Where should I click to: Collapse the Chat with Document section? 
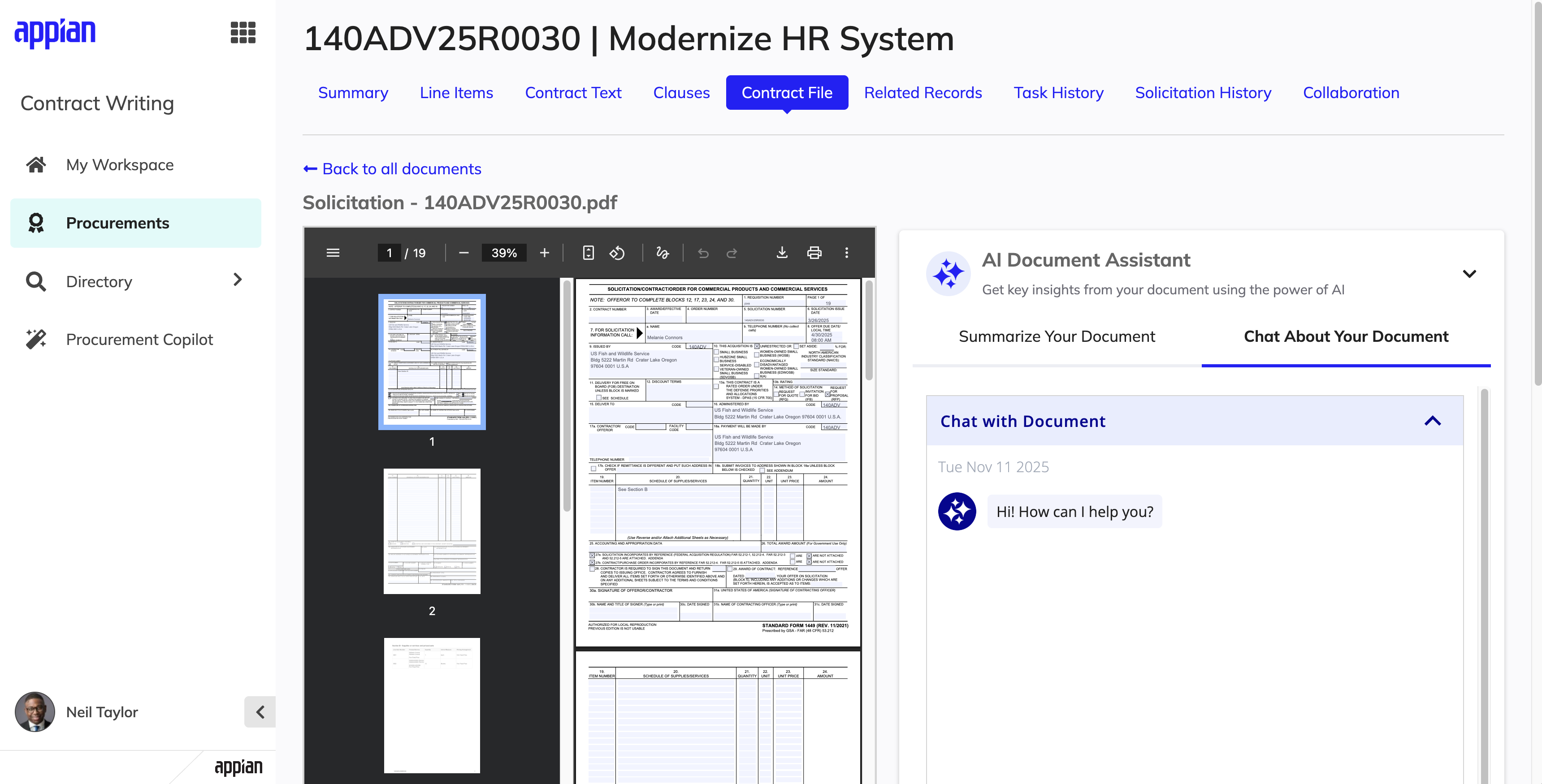[x=1433, y=421]
